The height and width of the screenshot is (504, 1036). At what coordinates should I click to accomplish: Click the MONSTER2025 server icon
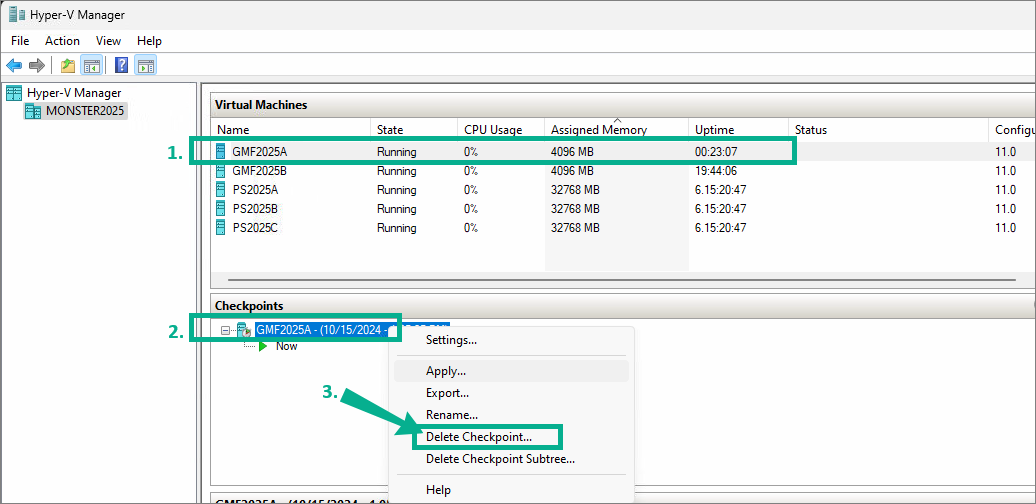tap(33, 111)
